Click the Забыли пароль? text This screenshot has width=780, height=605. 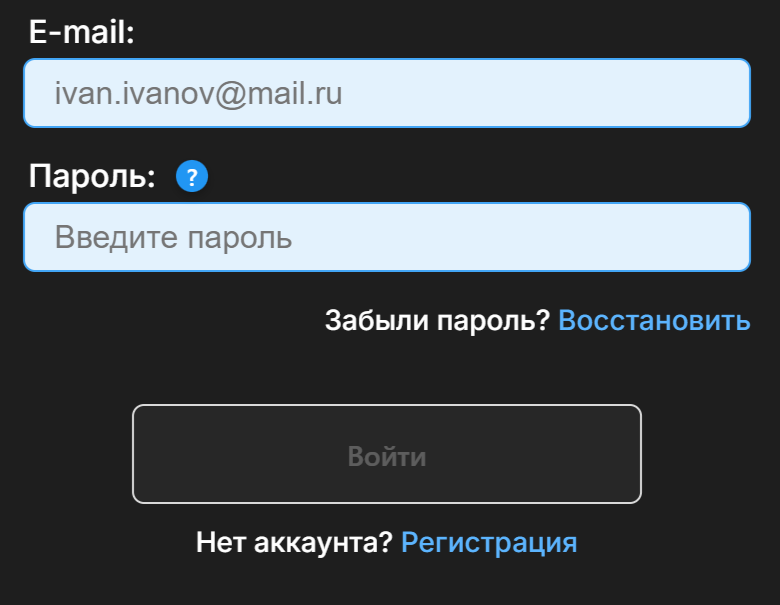tap(437, 321)
